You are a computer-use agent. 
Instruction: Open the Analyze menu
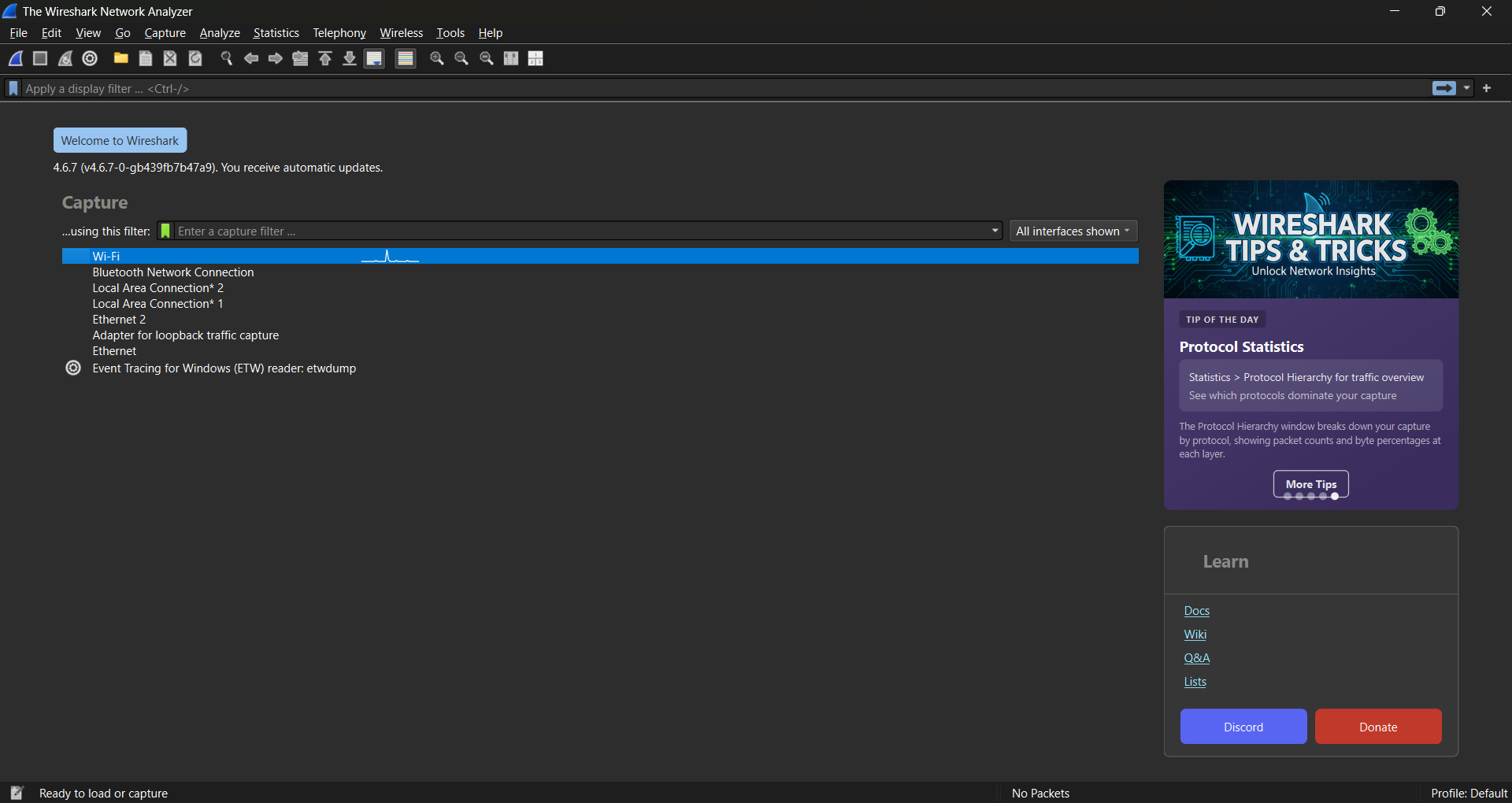pos(220,33)
